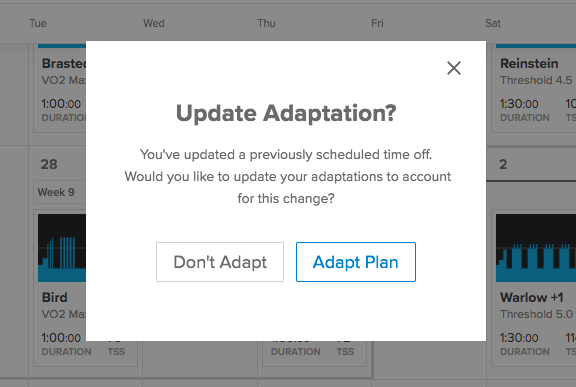Click the Adapt Plan button

coord(356,262)
